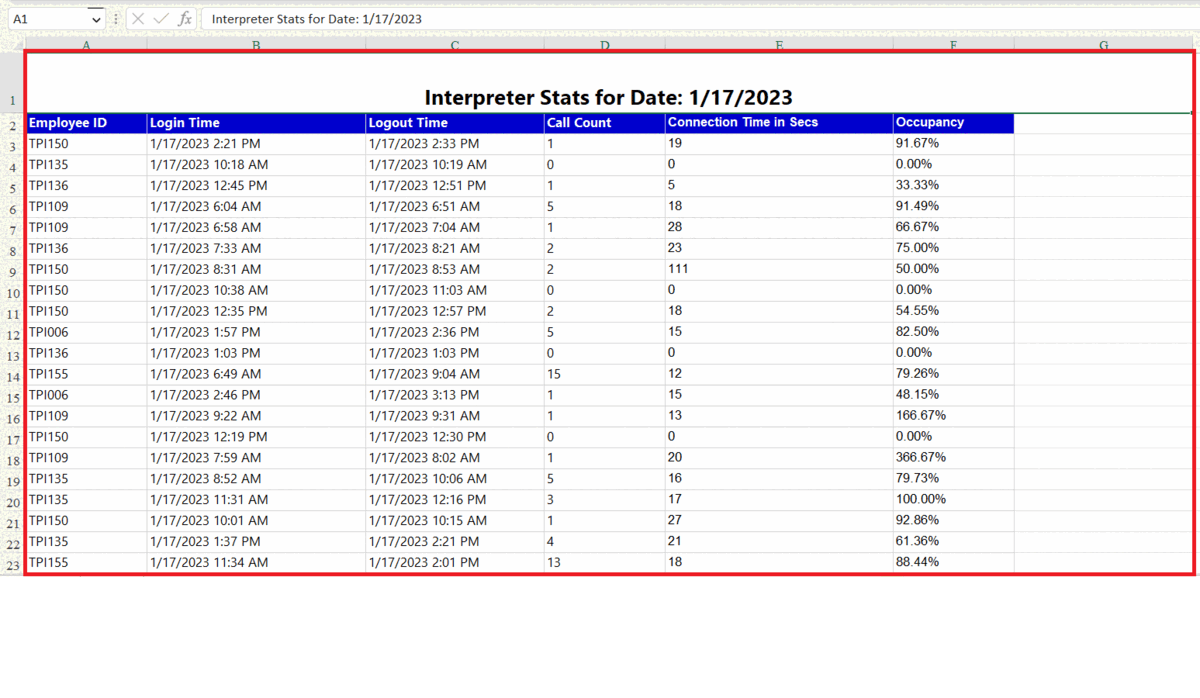This screenshot has height=698, width=1200.
Task: Select the title cell Interpreter Stats for Date
Action: click(x=608, y=97)
